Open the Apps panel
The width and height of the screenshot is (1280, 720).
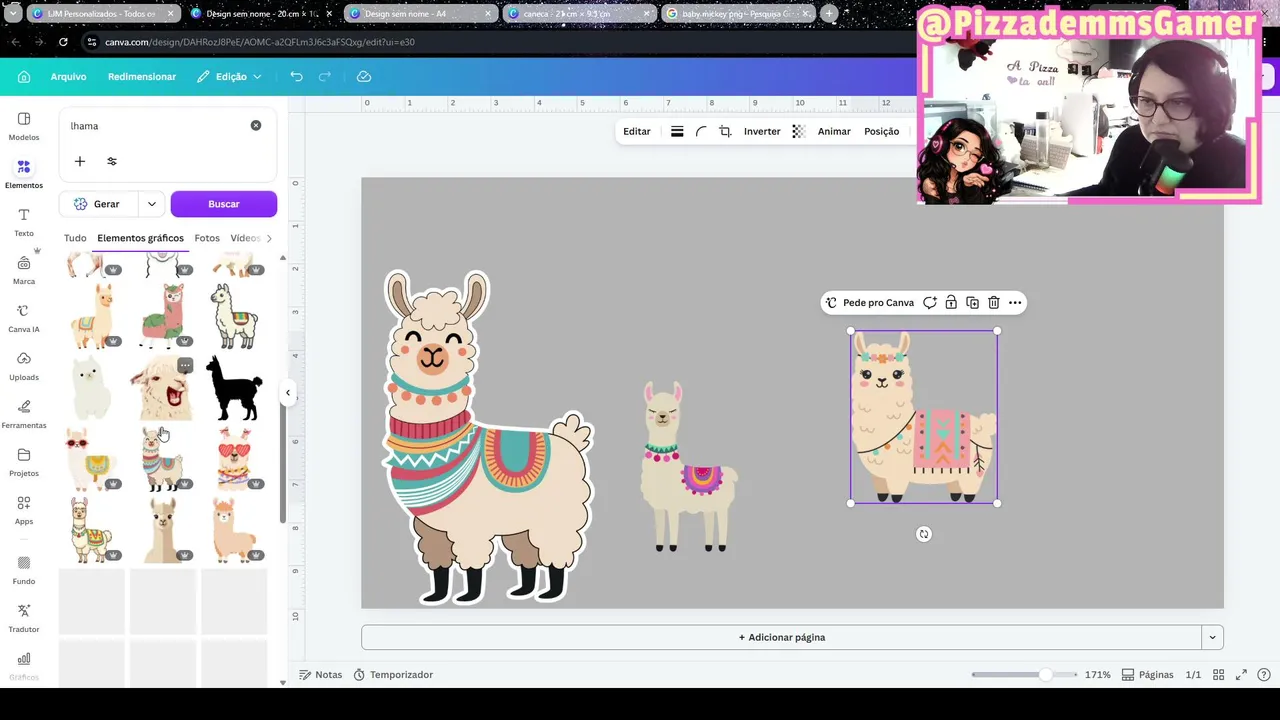[x=24, y=510]
